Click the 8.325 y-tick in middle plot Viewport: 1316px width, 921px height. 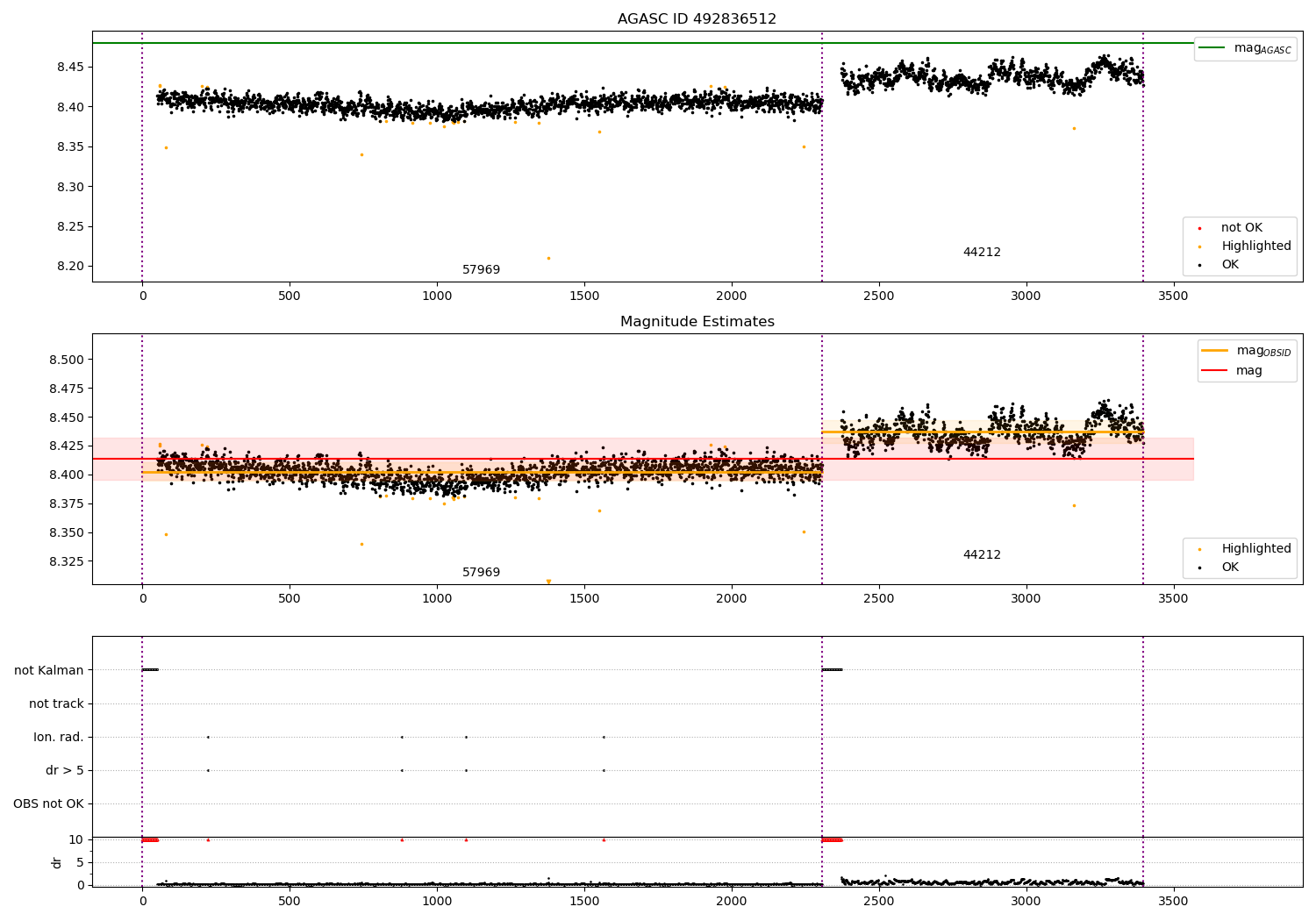67,562
